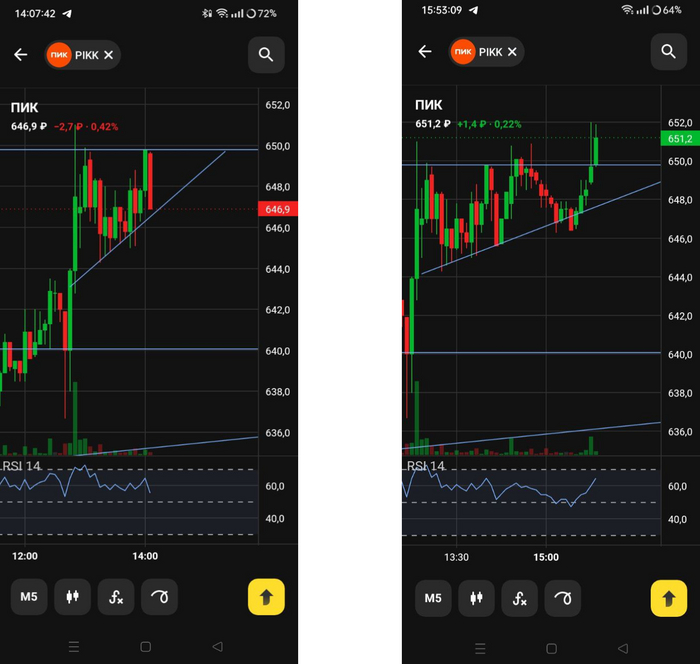Change candlestick chart type in left screenshot
The image size is (700, 664).
pos(72,597)
